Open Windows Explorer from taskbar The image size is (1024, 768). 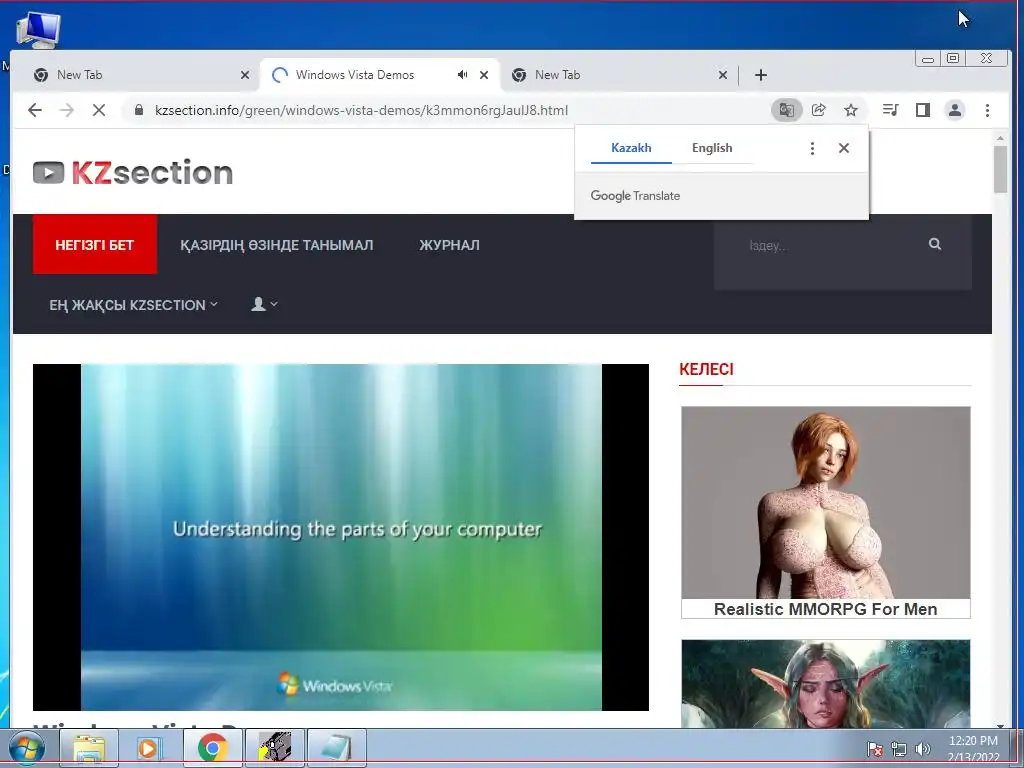tap(89, 748)
